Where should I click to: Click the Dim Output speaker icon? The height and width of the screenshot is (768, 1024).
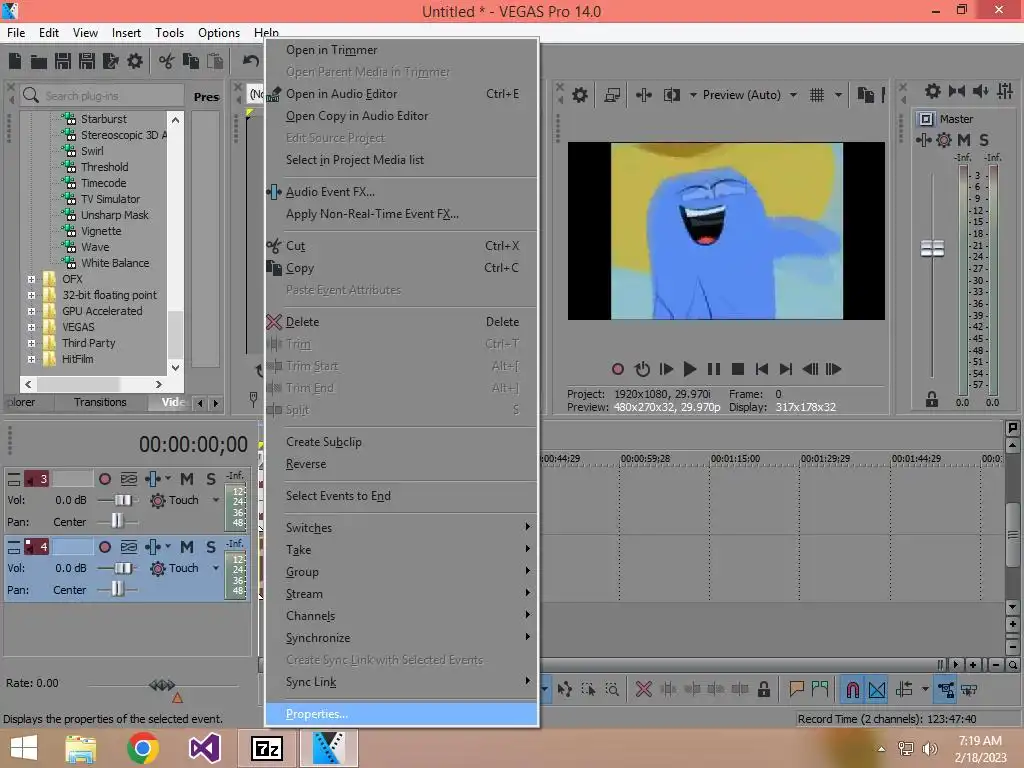pos(980,91)
